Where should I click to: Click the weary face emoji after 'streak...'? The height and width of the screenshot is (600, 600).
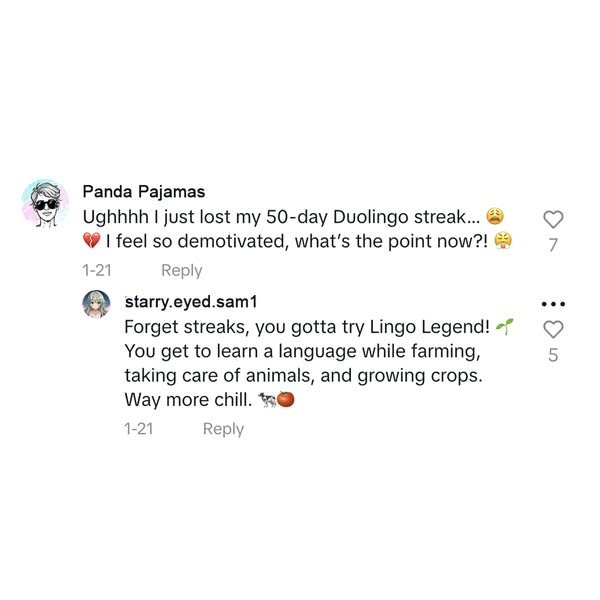pos(495,216)
